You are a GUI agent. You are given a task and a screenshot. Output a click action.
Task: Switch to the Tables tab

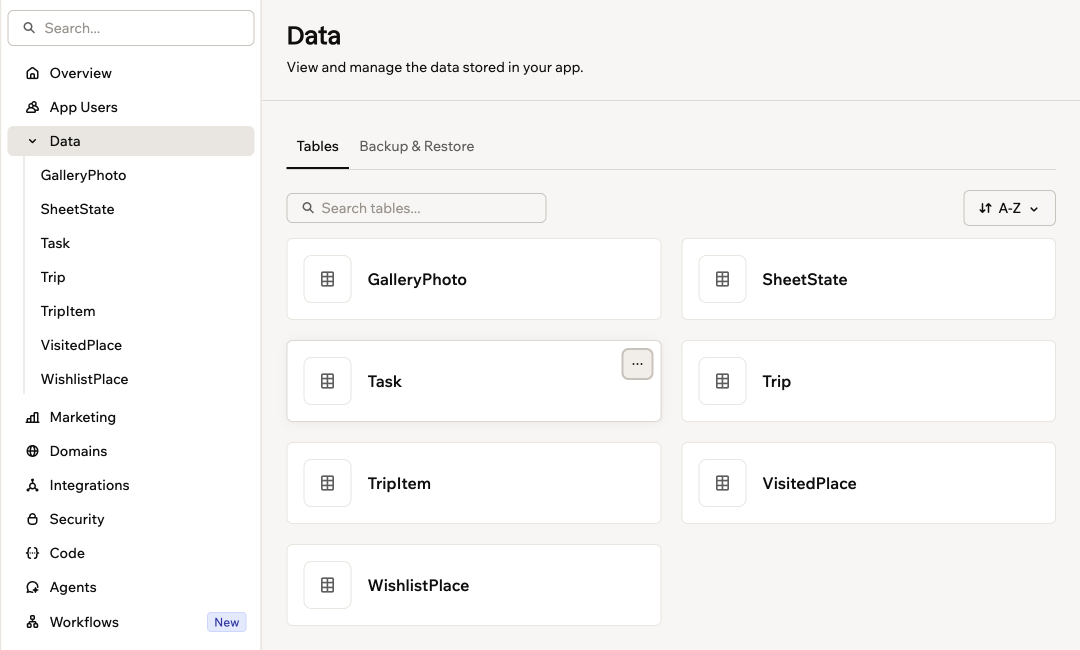click(x=318, y=146)
